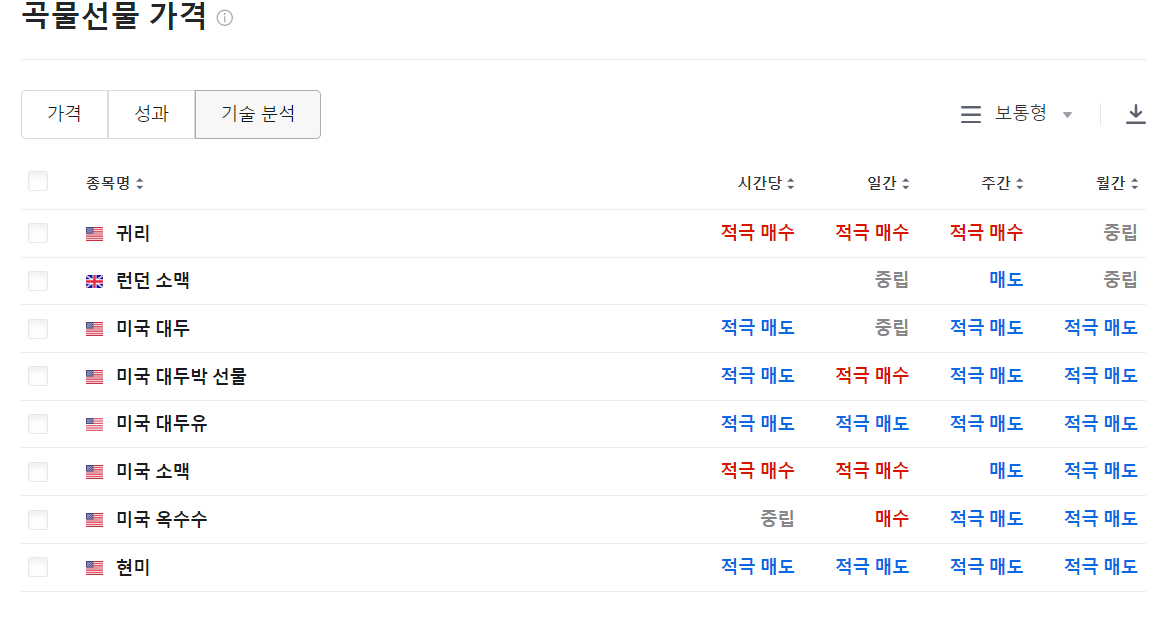1171x629 pixels.
Task: Click 미국 소맥 weekly 매도 signal
Action: (1006, 471)
